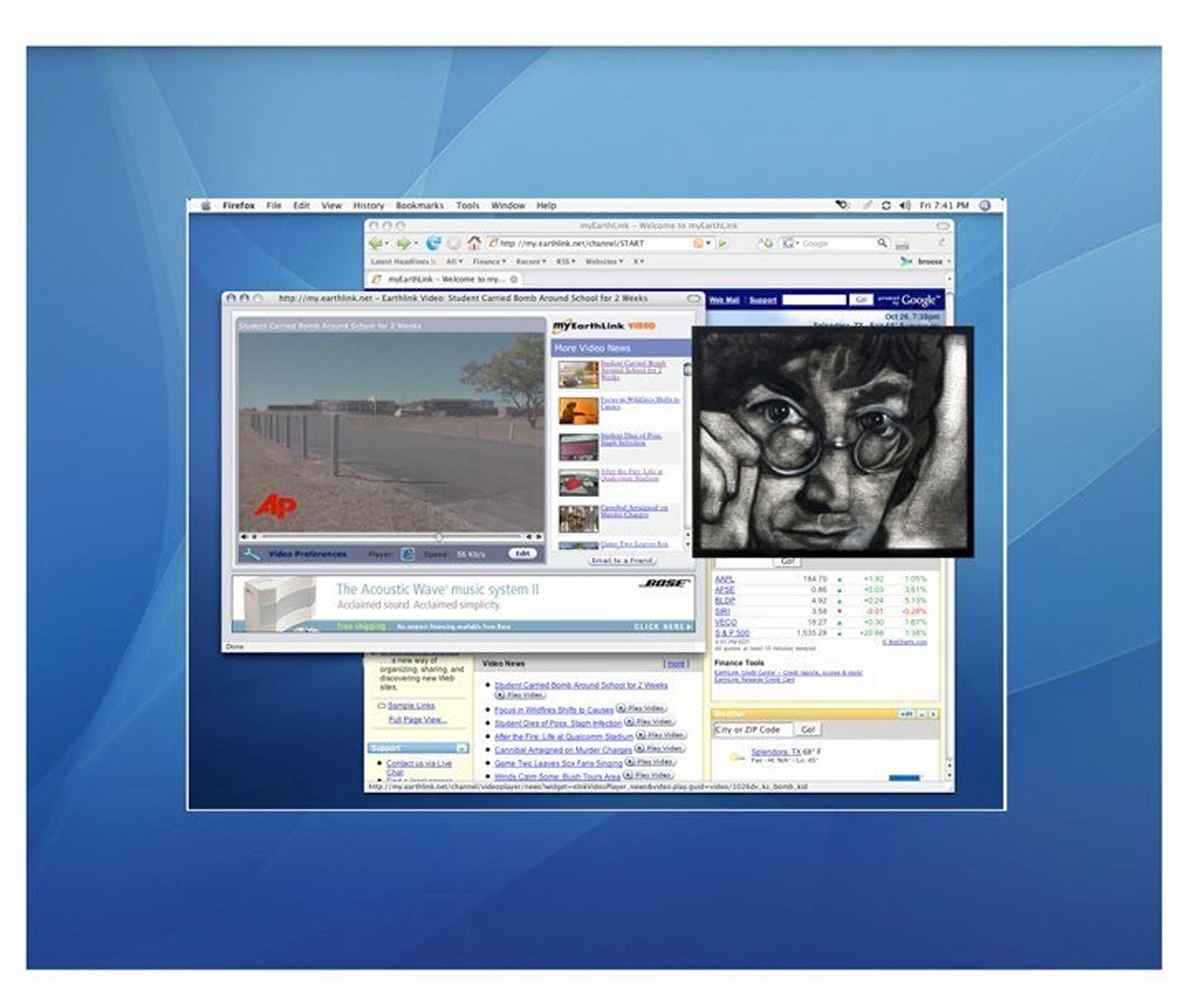Image resolution: width=1192 pixels, height=1008 pixels.
Task: Open the Finance bookmarks dropdown
Action: point(489,261)
